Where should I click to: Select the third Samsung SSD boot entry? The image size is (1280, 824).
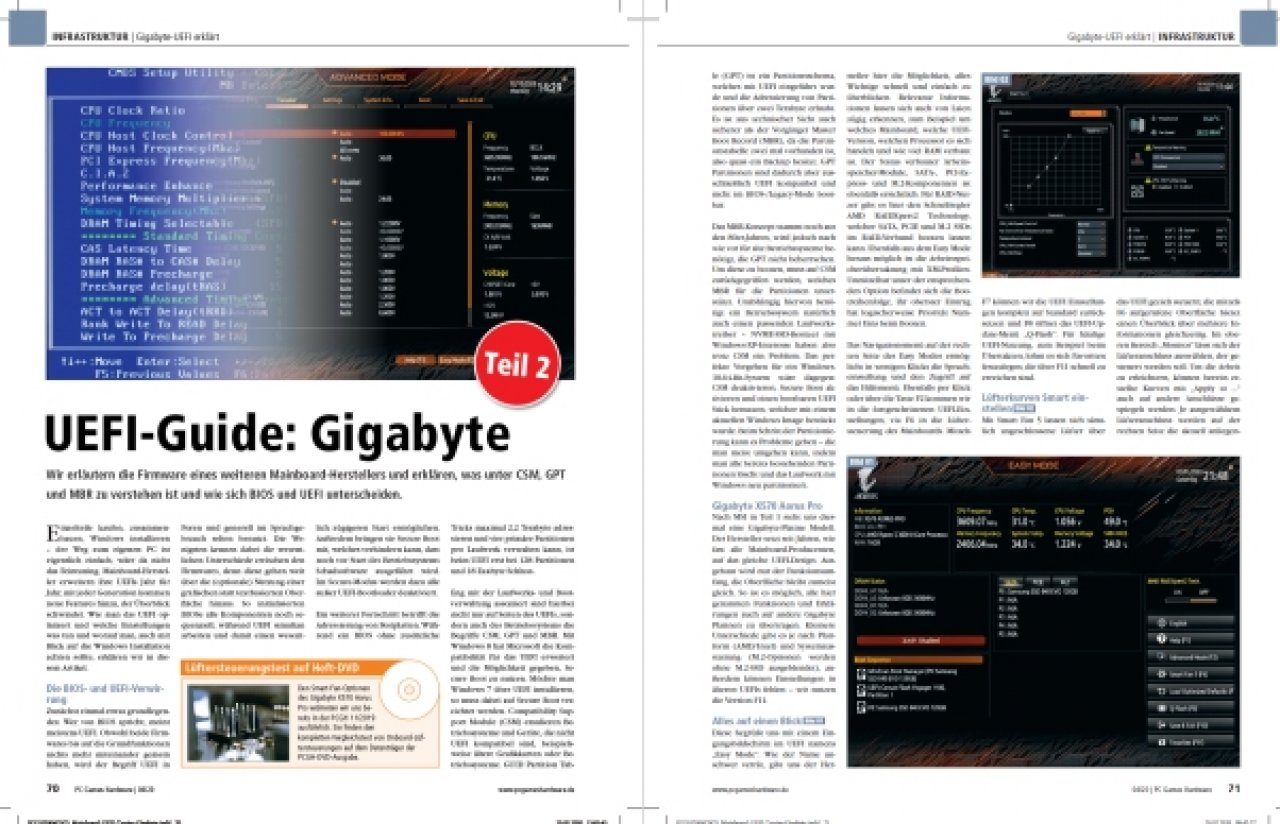coord(902,707)
